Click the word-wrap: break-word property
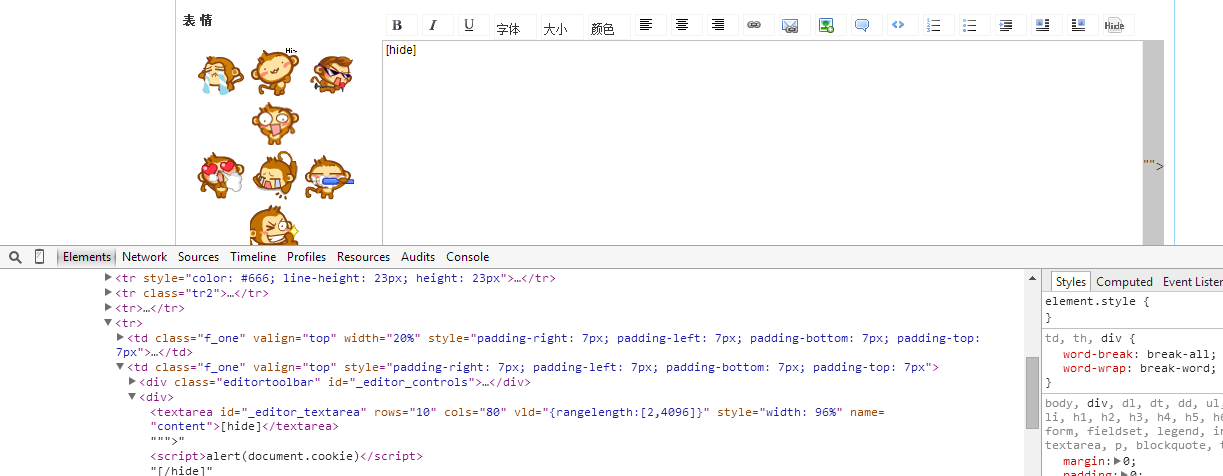The width and height of the screenshot is (1223, 476). [x=1139, y=369]
